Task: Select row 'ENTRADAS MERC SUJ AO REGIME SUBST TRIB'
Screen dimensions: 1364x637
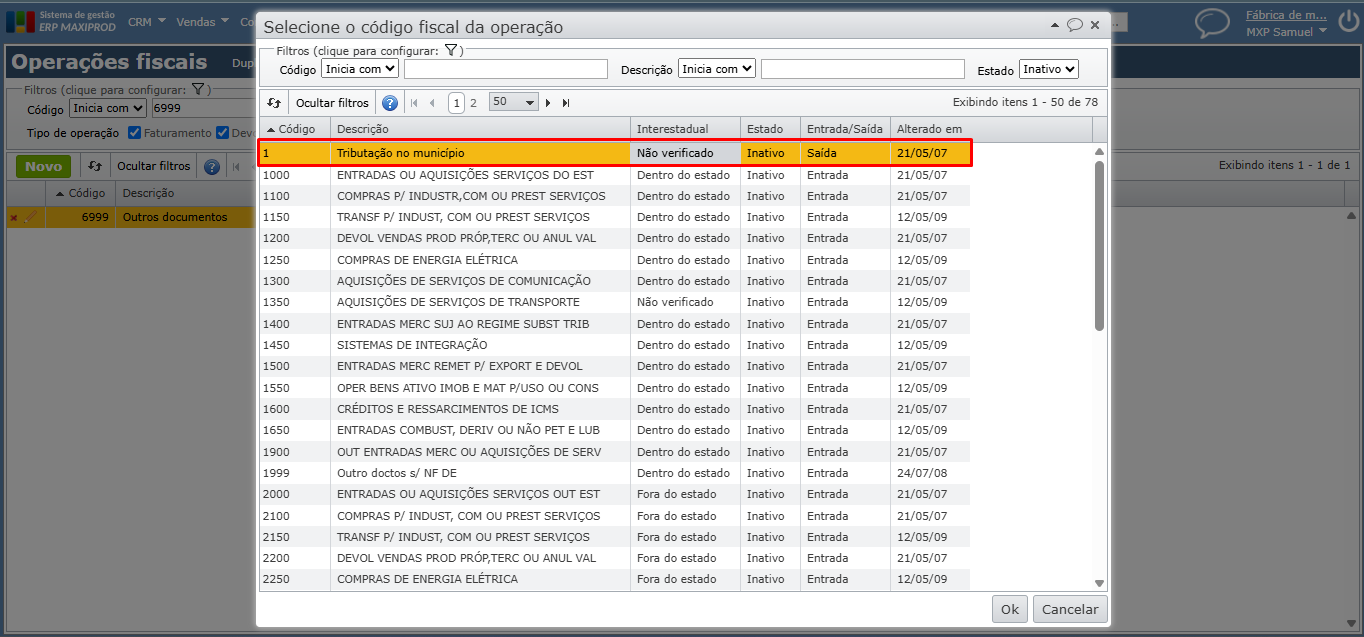Action: tap(614, 324)
